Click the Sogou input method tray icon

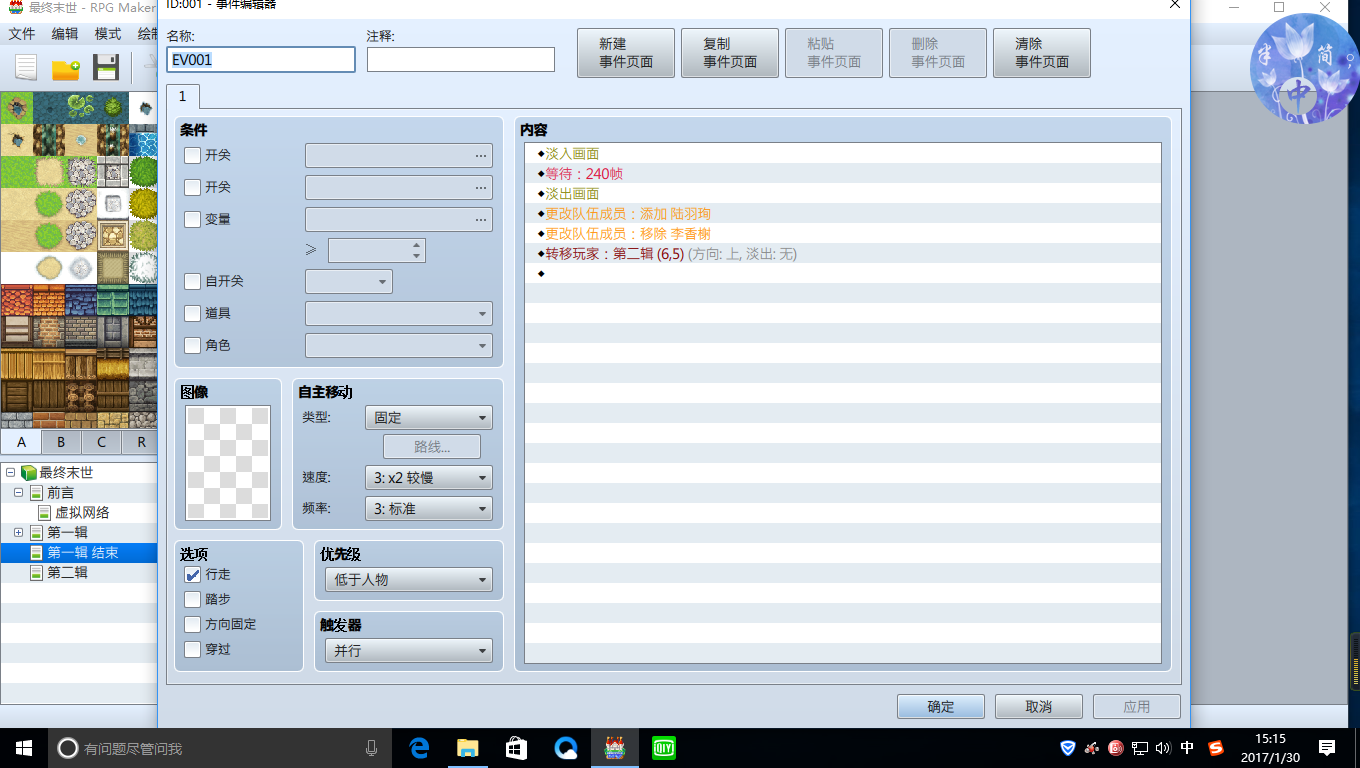point(1216,747)
